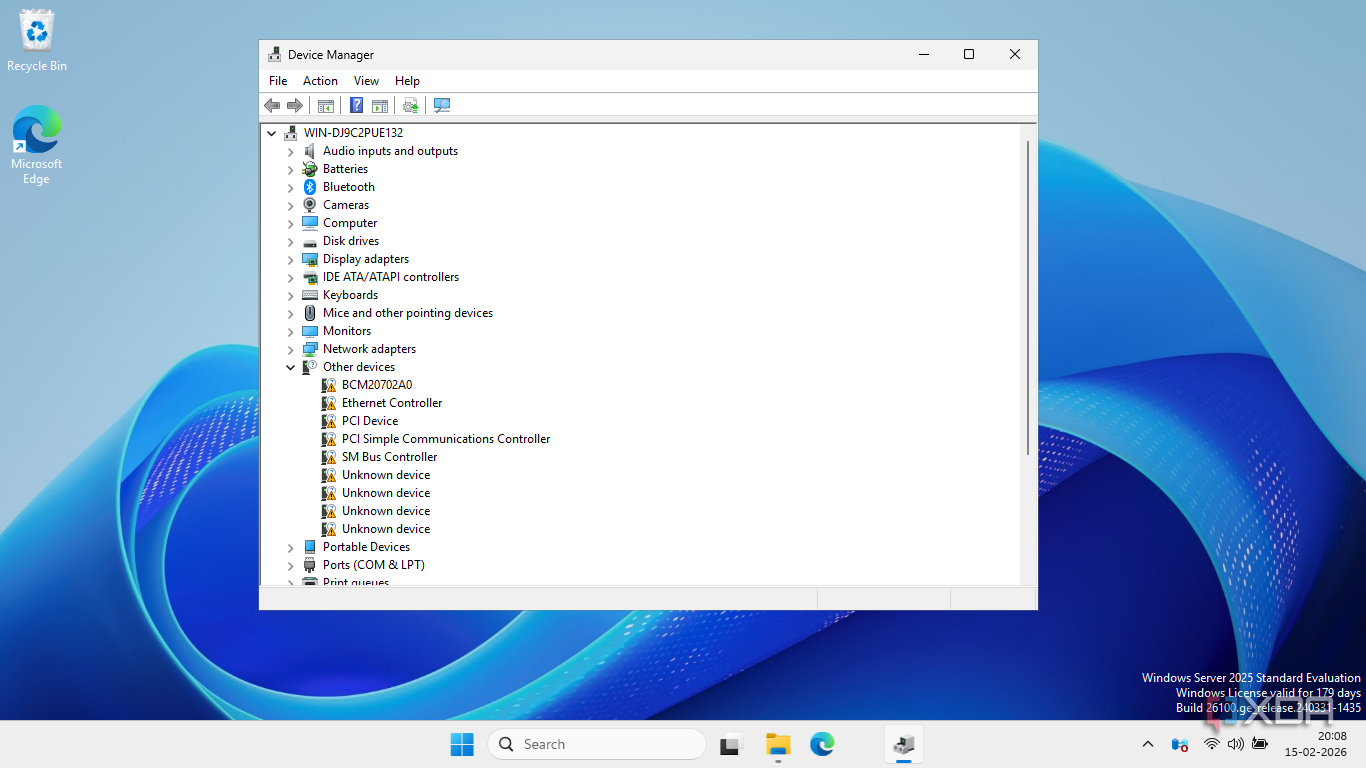
Task: Click the taskbar Search box
Action: [597, 744]
